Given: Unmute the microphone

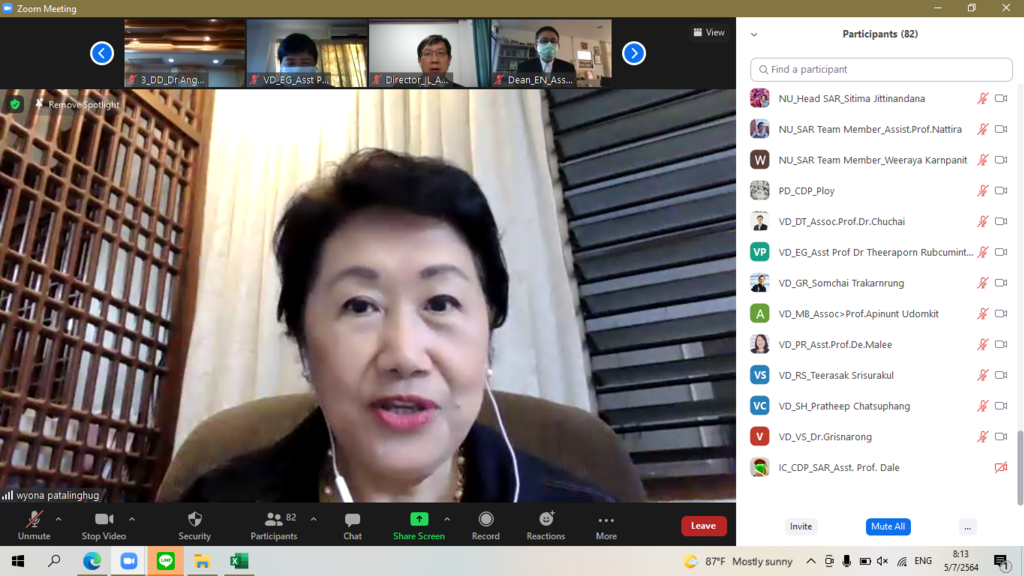Looking at the screenshot, I should tap(34, 525).
